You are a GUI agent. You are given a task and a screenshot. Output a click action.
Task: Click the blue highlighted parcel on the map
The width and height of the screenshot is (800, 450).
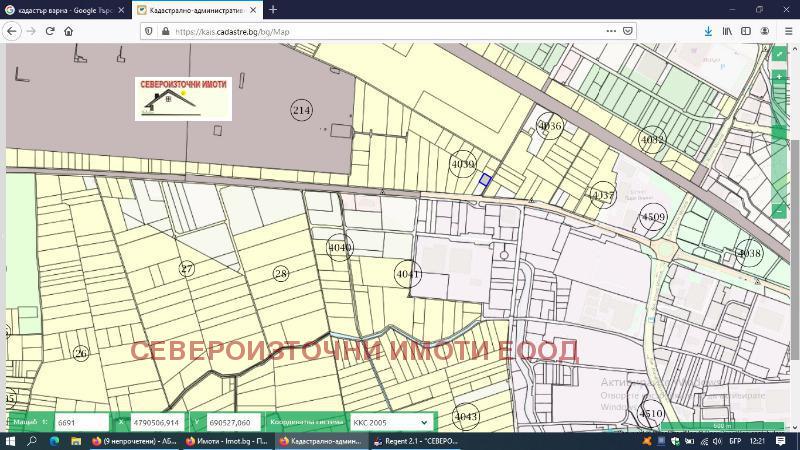pyautogui.click(x=485, y=180)
